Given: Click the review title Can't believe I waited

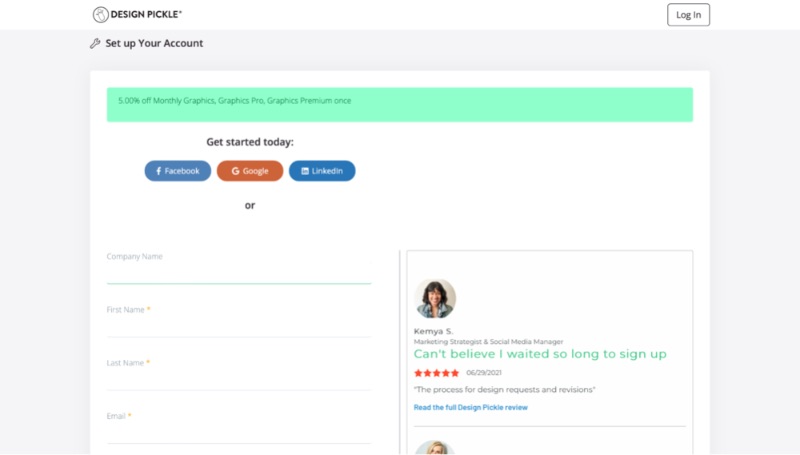Looking at the screenshot, I should [540, 354].
